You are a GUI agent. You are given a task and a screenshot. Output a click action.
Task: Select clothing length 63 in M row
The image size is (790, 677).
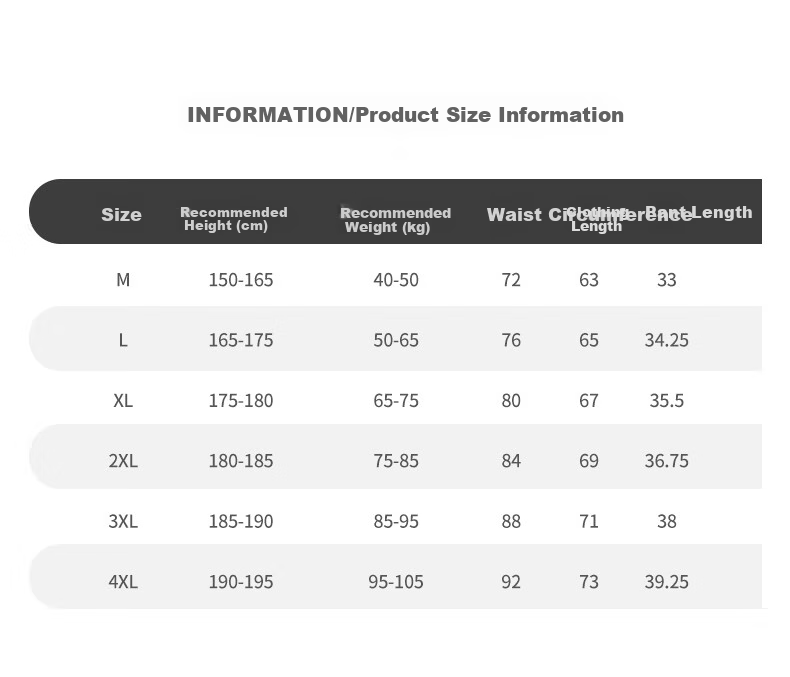[x=589, y=280]
